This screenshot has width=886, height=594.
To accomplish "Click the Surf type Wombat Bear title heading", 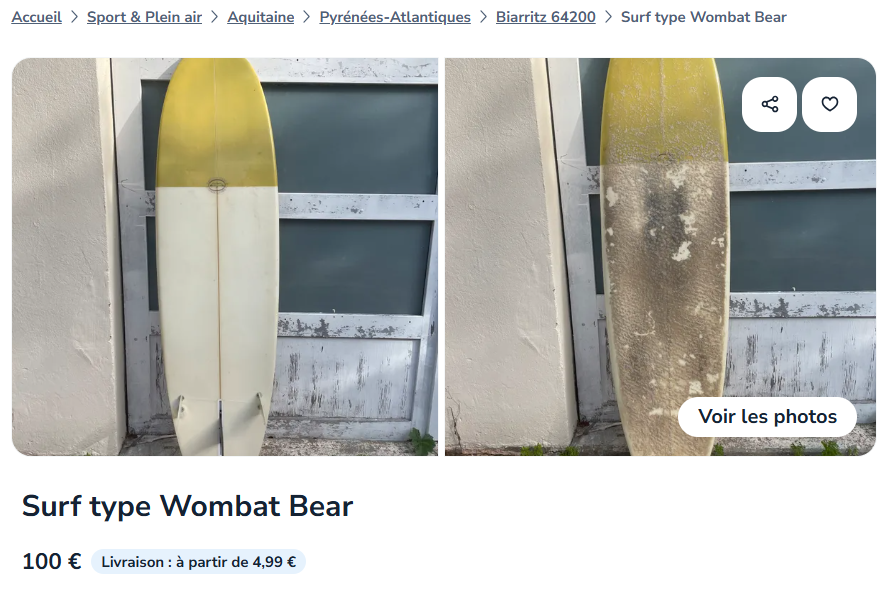I will click(188, 506).
